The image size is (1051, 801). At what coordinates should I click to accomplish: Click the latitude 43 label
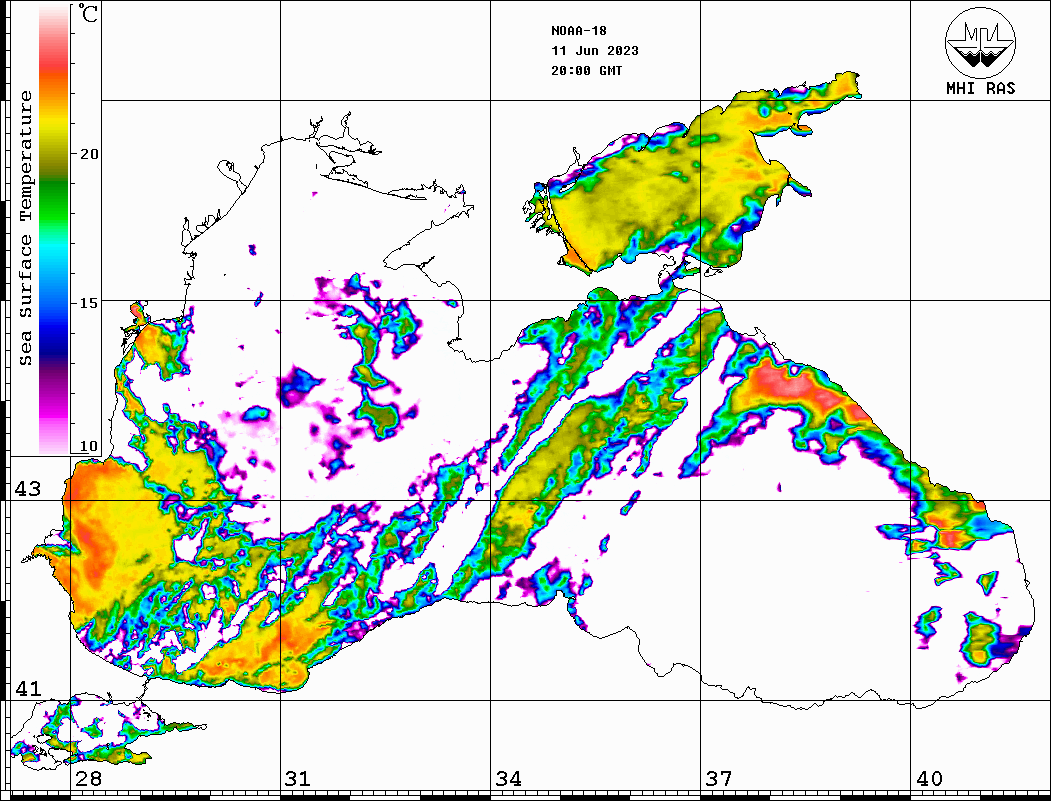(x=27, y=489)
